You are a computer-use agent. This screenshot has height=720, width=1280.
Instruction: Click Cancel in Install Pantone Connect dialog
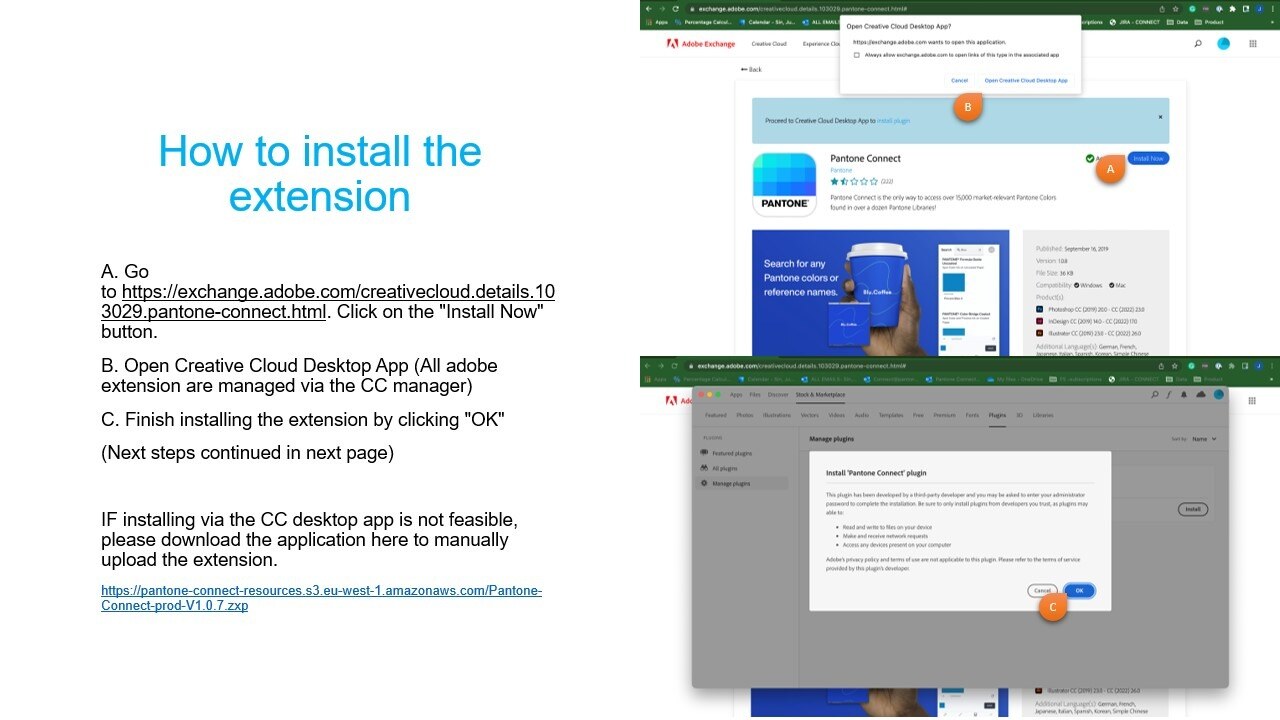point(1042,591)
